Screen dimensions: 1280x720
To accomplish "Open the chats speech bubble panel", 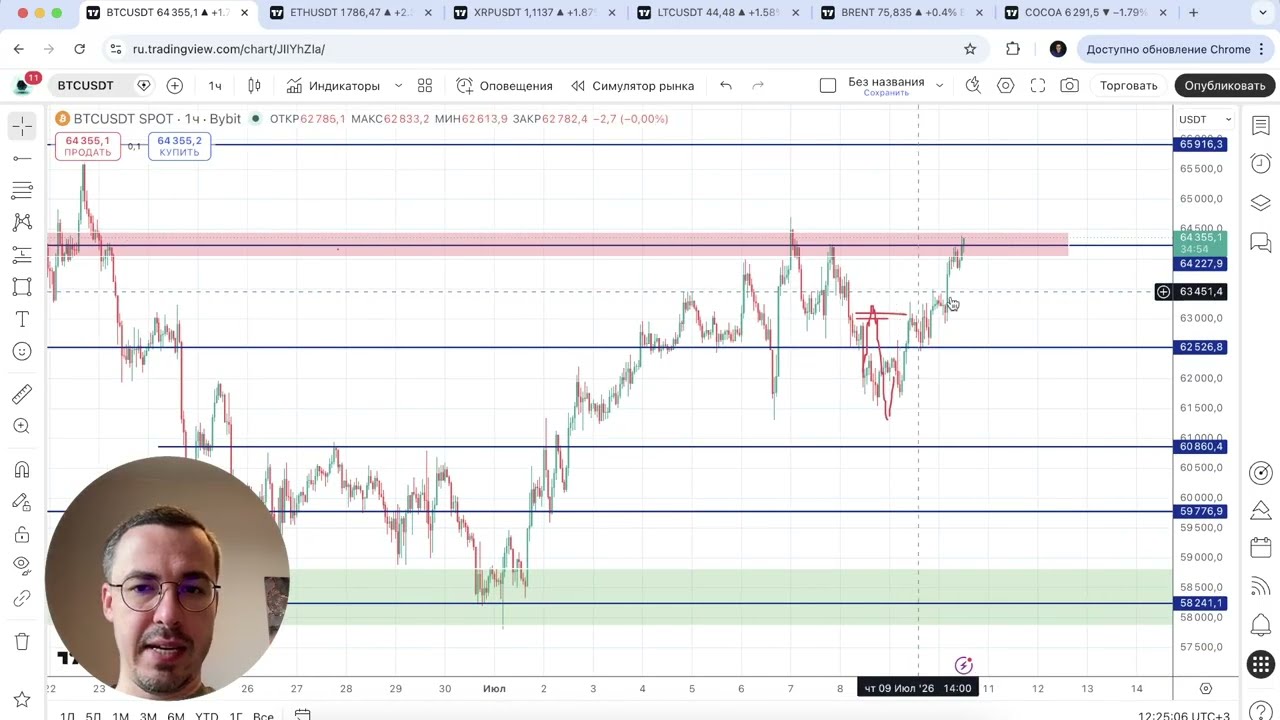I will pos(1261,242).
